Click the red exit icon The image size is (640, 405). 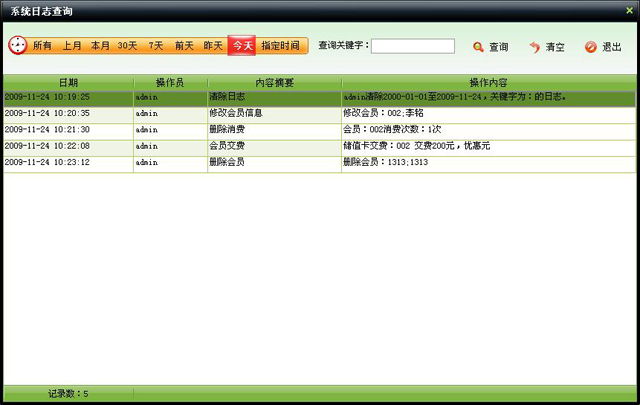tap(590, 47)
